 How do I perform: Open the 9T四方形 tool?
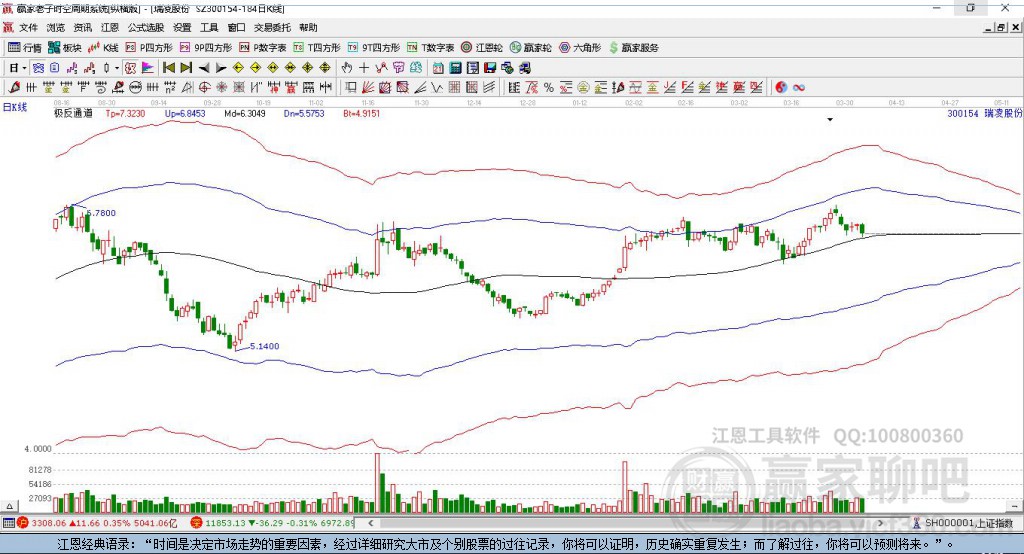[374, 48]
